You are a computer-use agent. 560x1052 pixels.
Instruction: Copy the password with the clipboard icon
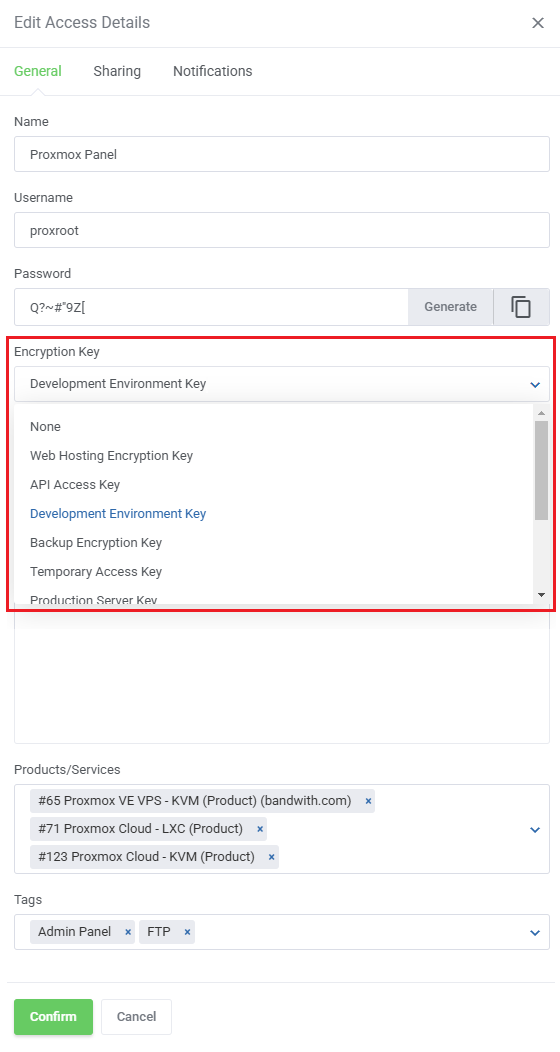click(521, 307)
